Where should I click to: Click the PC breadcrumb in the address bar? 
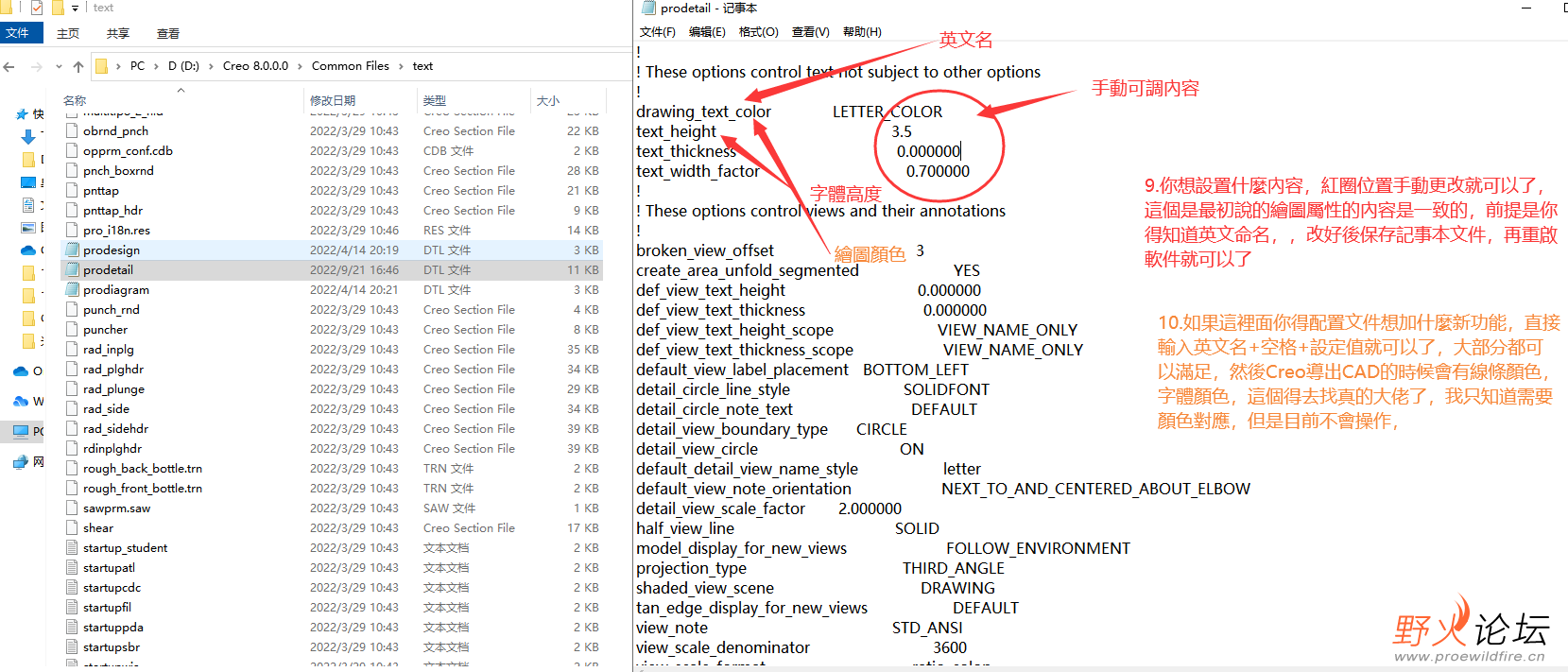click(x=138, y=66)
